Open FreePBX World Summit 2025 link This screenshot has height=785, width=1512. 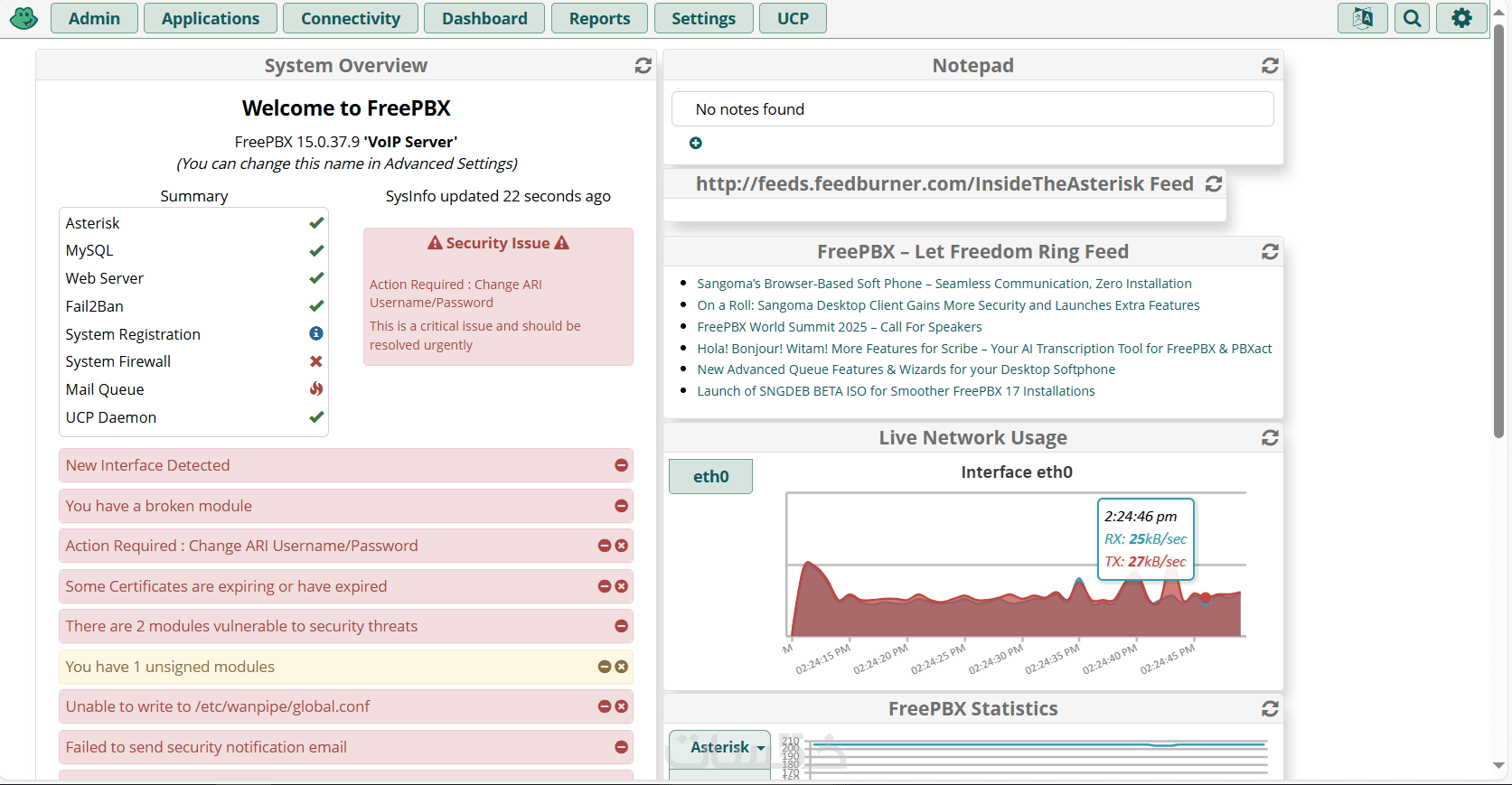pyautogui.click(x=839, y=327)
